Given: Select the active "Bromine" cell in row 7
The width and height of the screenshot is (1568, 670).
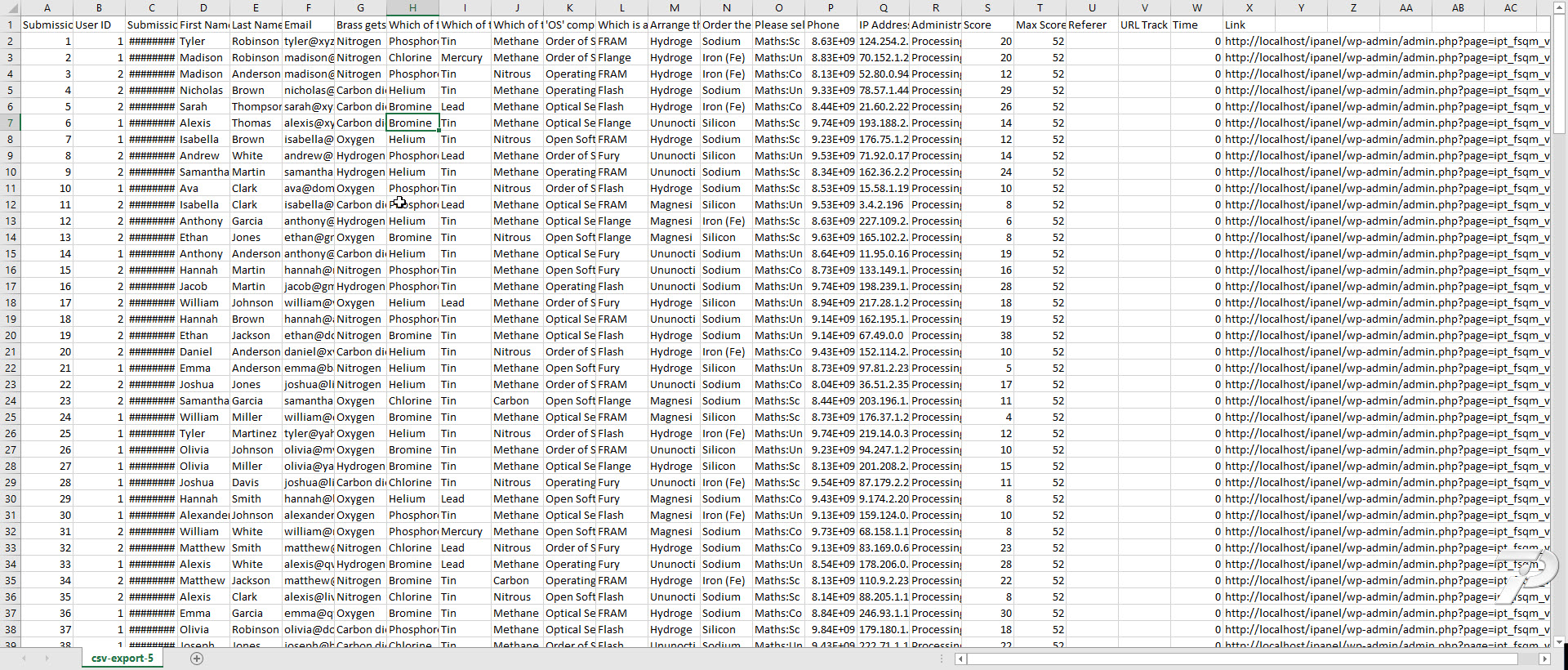Looking at the screenshot, I should click(x=412, y=123).
